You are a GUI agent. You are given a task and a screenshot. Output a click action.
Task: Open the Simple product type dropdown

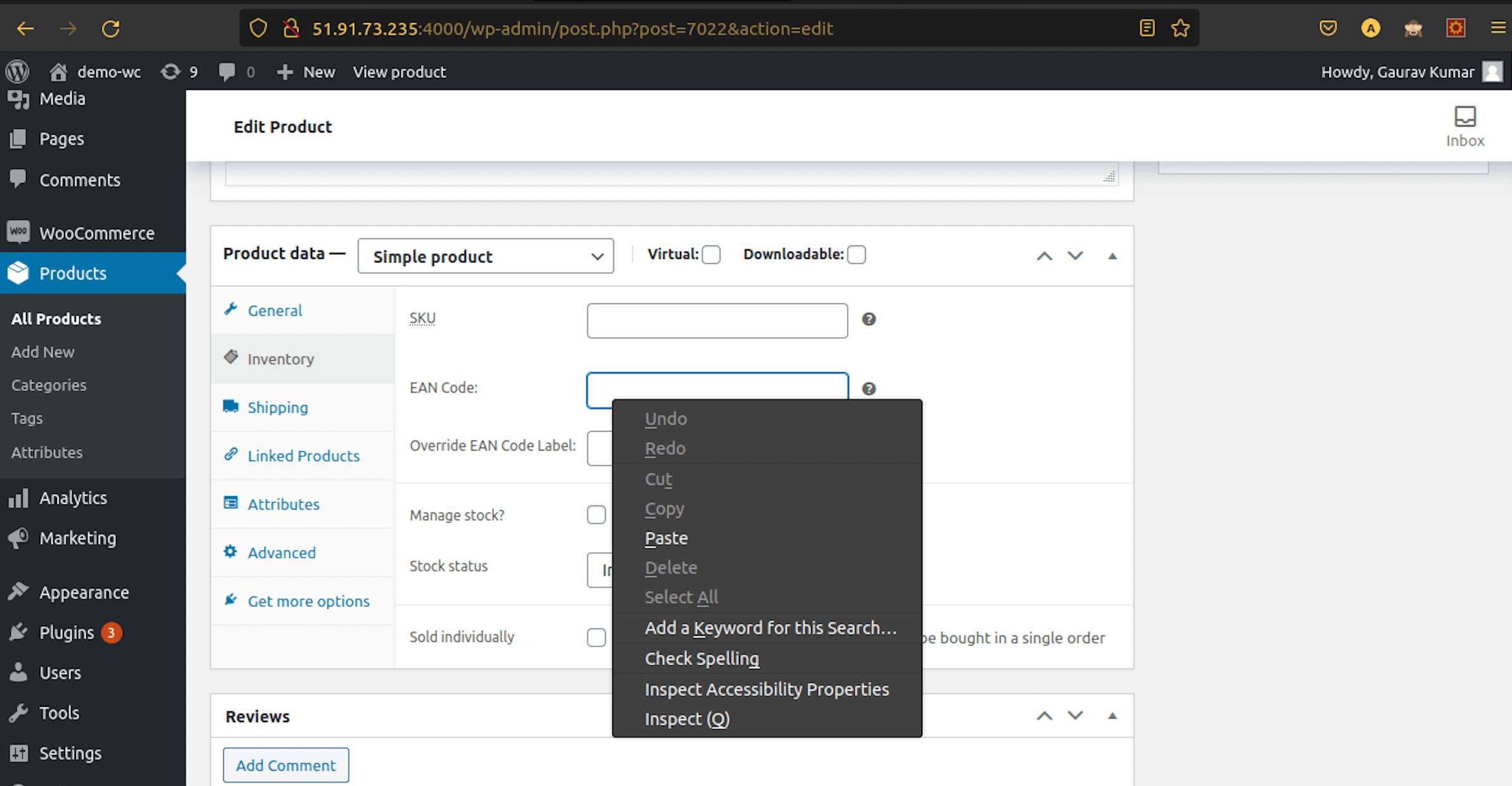point(486,256)
